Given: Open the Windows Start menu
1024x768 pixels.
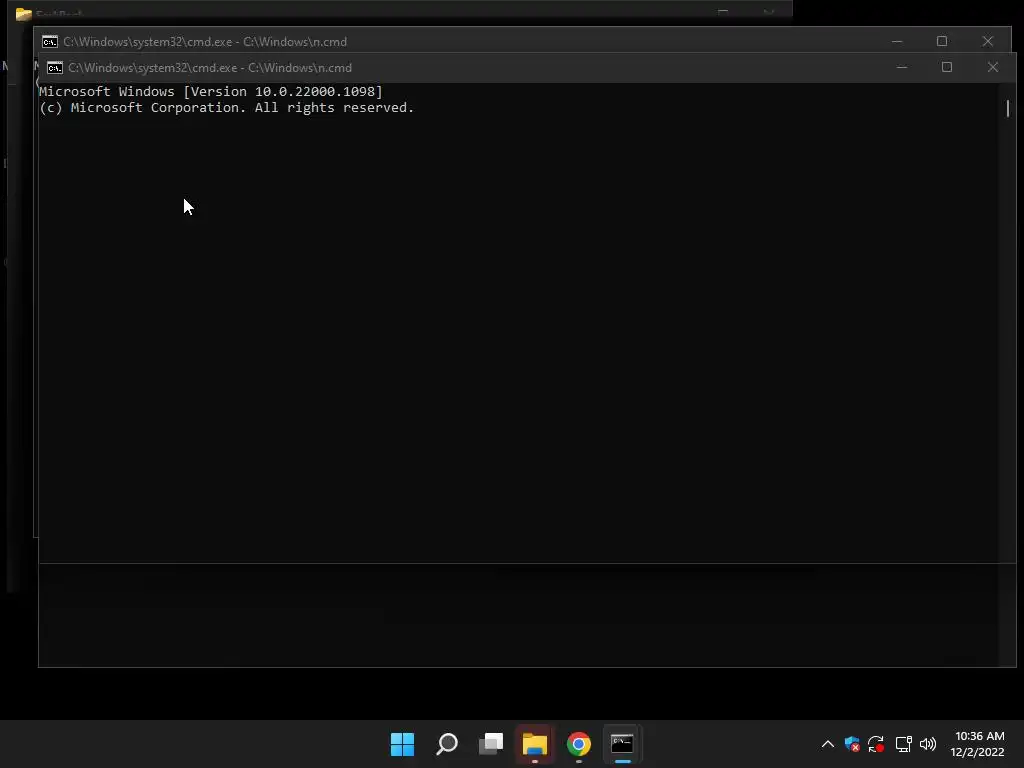Looking at the screenshot, I should 402,744.
